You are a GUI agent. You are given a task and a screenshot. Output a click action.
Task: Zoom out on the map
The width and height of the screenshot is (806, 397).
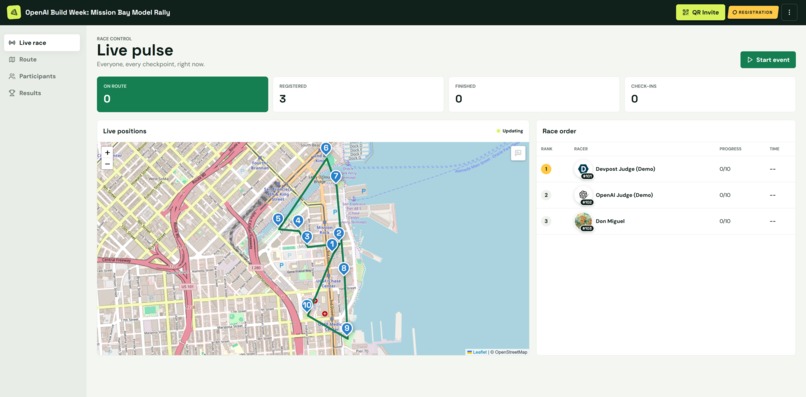tap(107, 164)
